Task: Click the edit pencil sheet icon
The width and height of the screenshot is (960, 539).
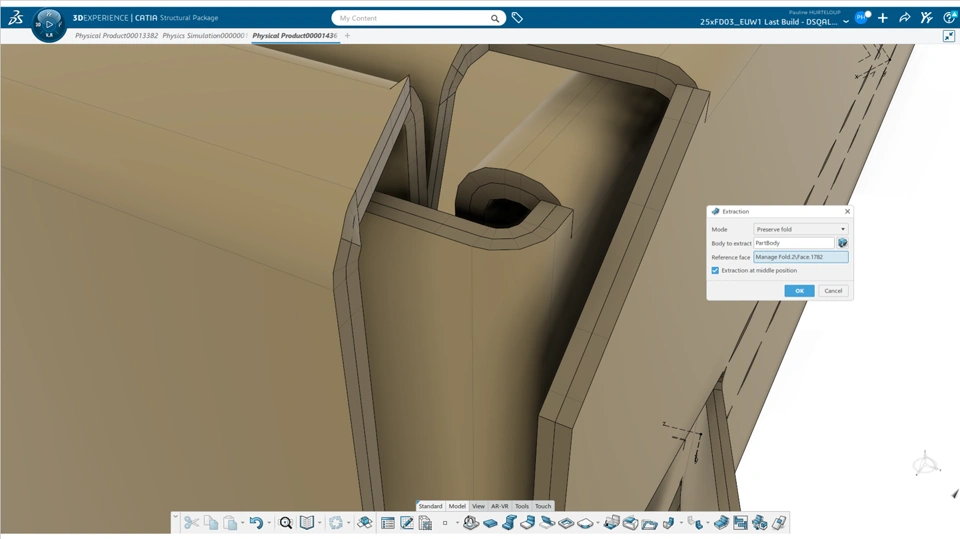Action: pos(407,522)
